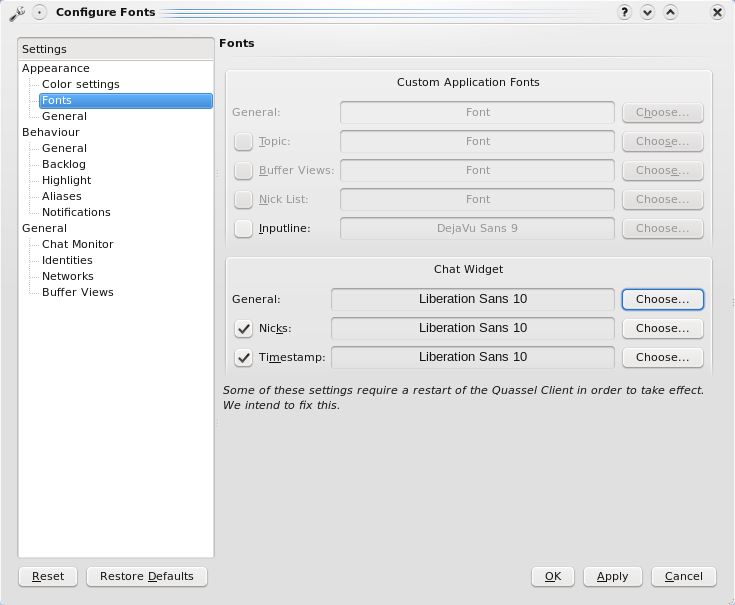This screenshot has height=605, width=735.
Task: Choose custom application General font
Action: pos(663,112)
